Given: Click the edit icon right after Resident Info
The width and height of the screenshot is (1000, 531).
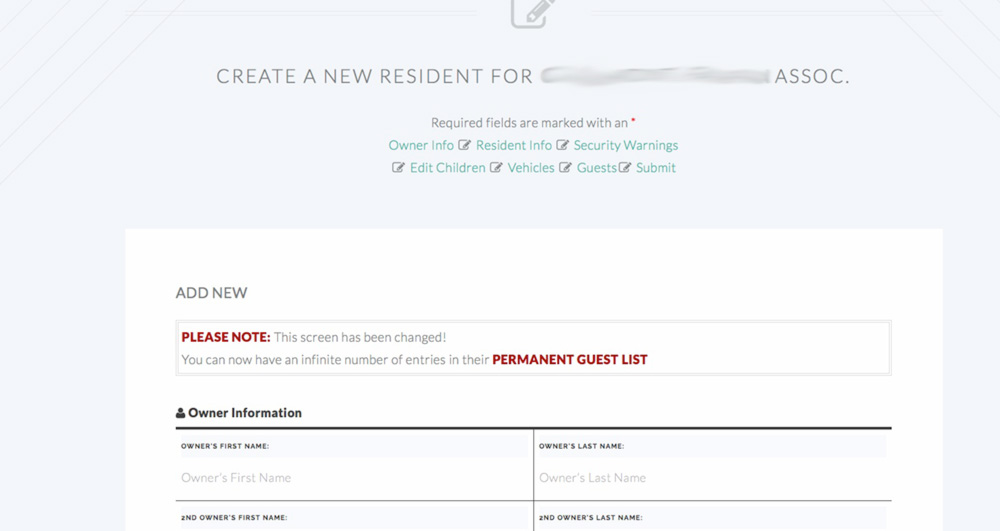Looking at the screenshot, I should pyautogui.click(x=562, y=145).
